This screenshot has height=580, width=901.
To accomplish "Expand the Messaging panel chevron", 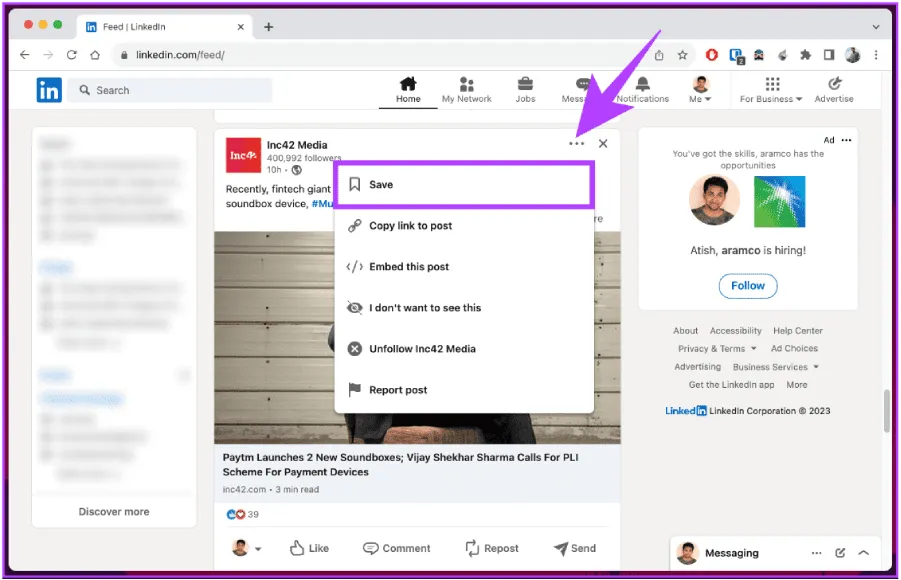I will coord(864,553).
